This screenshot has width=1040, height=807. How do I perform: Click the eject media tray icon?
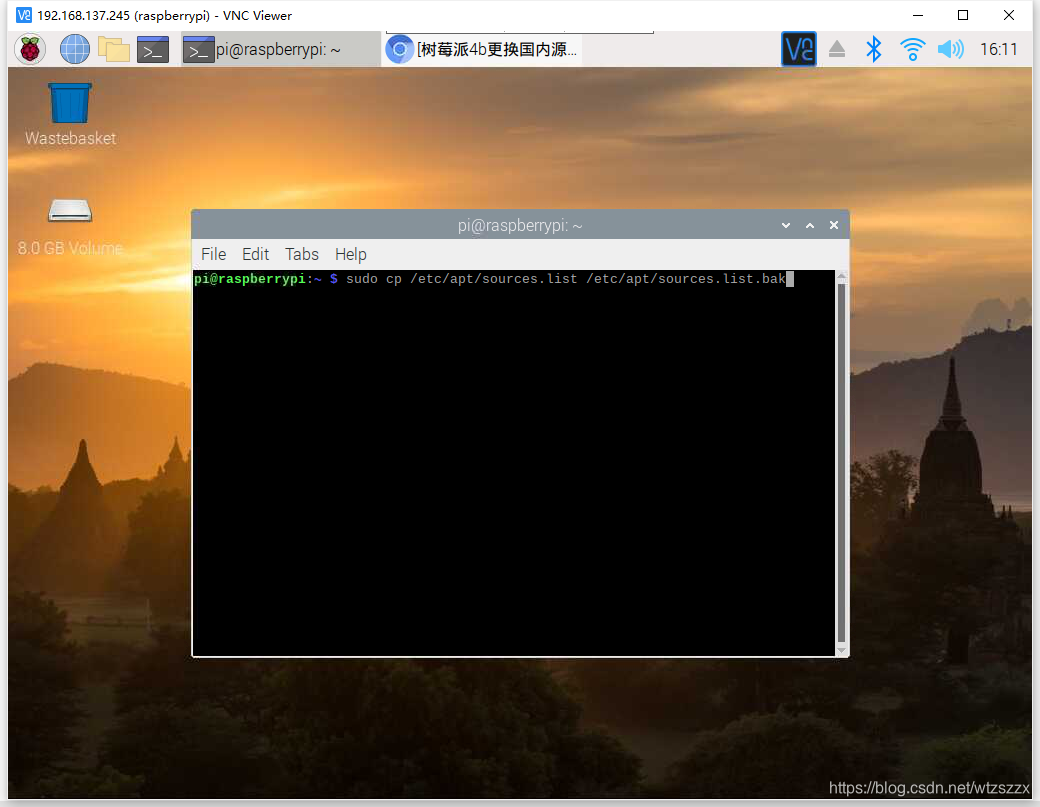[837, 49]
